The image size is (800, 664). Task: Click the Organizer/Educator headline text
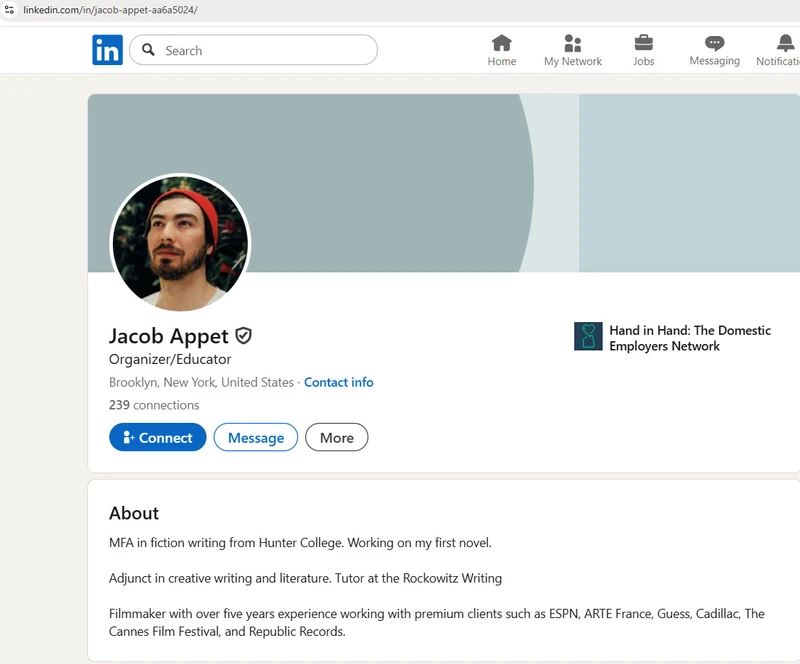170,359
